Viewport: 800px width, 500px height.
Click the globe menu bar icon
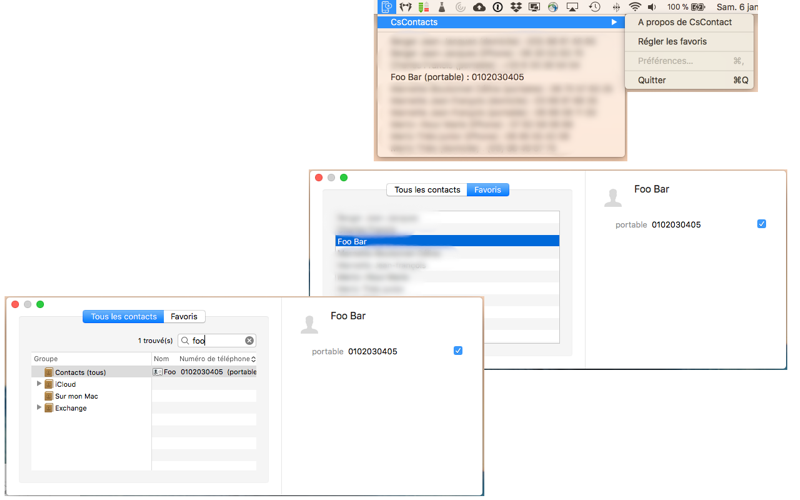pos(553,7)
